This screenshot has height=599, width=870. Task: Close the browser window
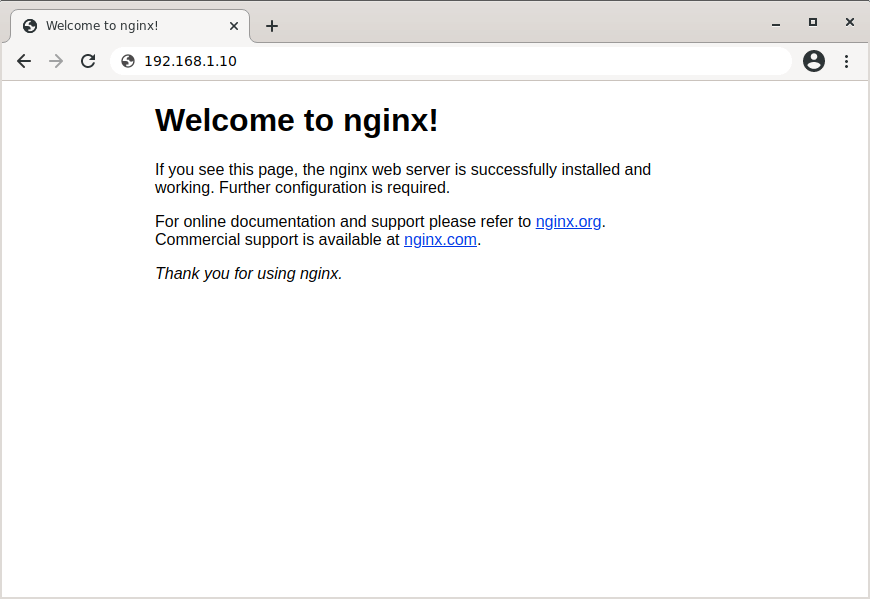[x=849, y=22]
